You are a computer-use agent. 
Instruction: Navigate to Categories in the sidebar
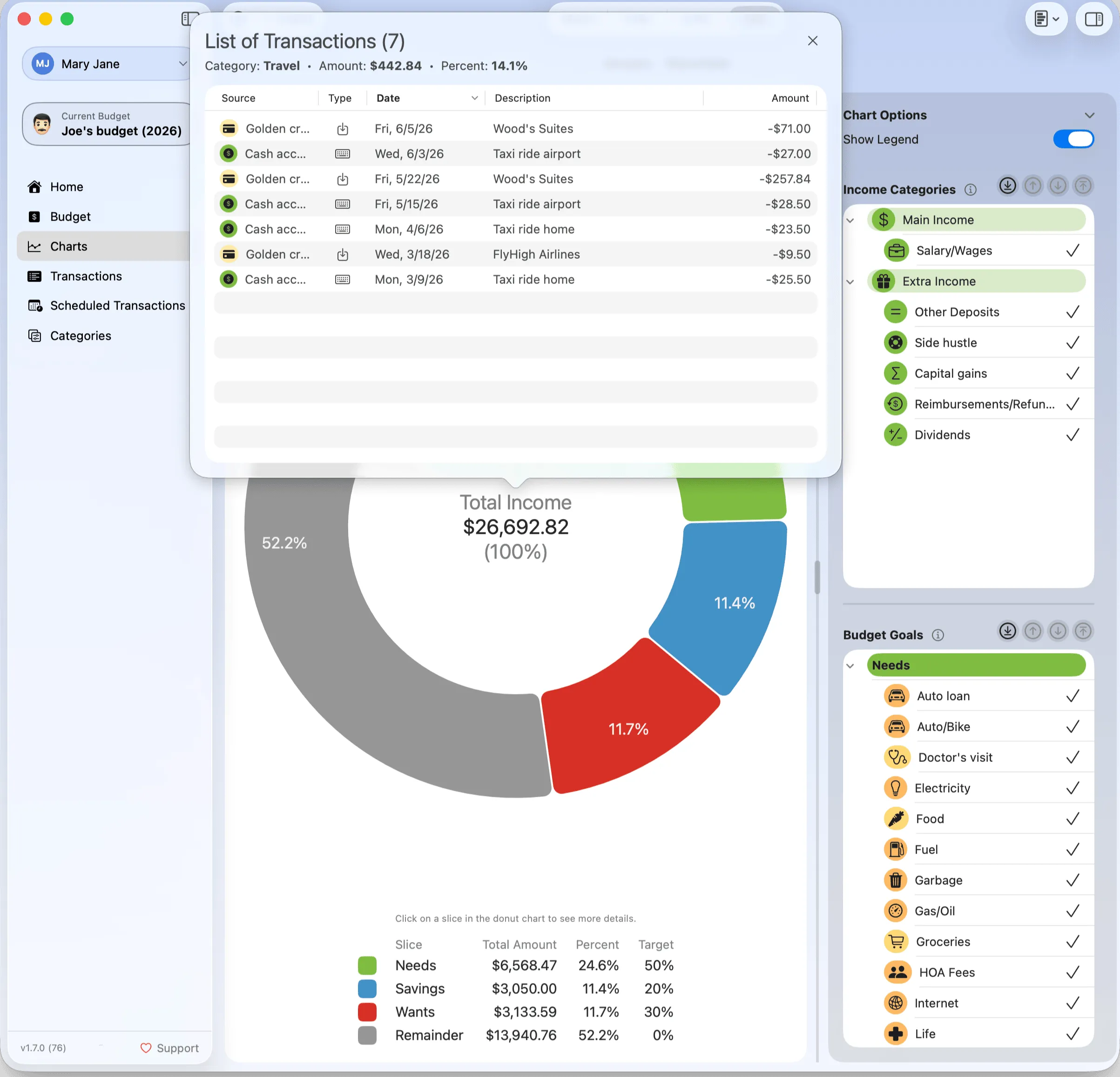pyautogui.click(x=69, y=336)
